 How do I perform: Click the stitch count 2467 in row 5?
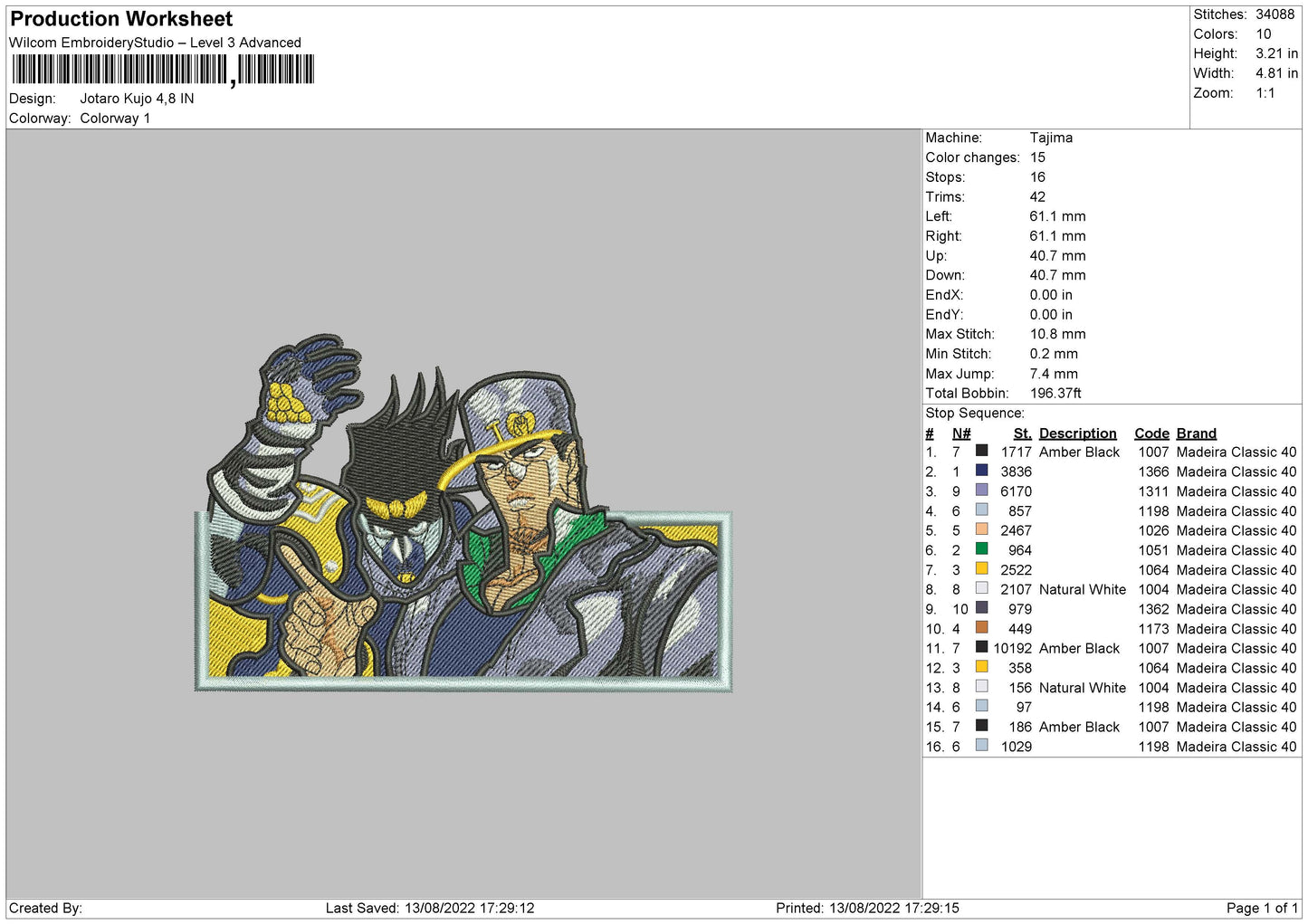1017,530
